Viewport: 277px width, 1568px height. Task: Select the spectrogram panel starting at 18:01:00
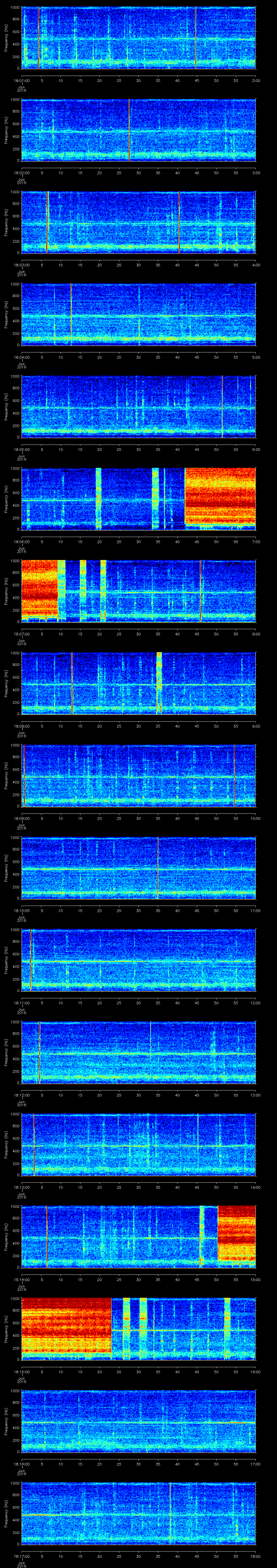click(x=138, y=38)
